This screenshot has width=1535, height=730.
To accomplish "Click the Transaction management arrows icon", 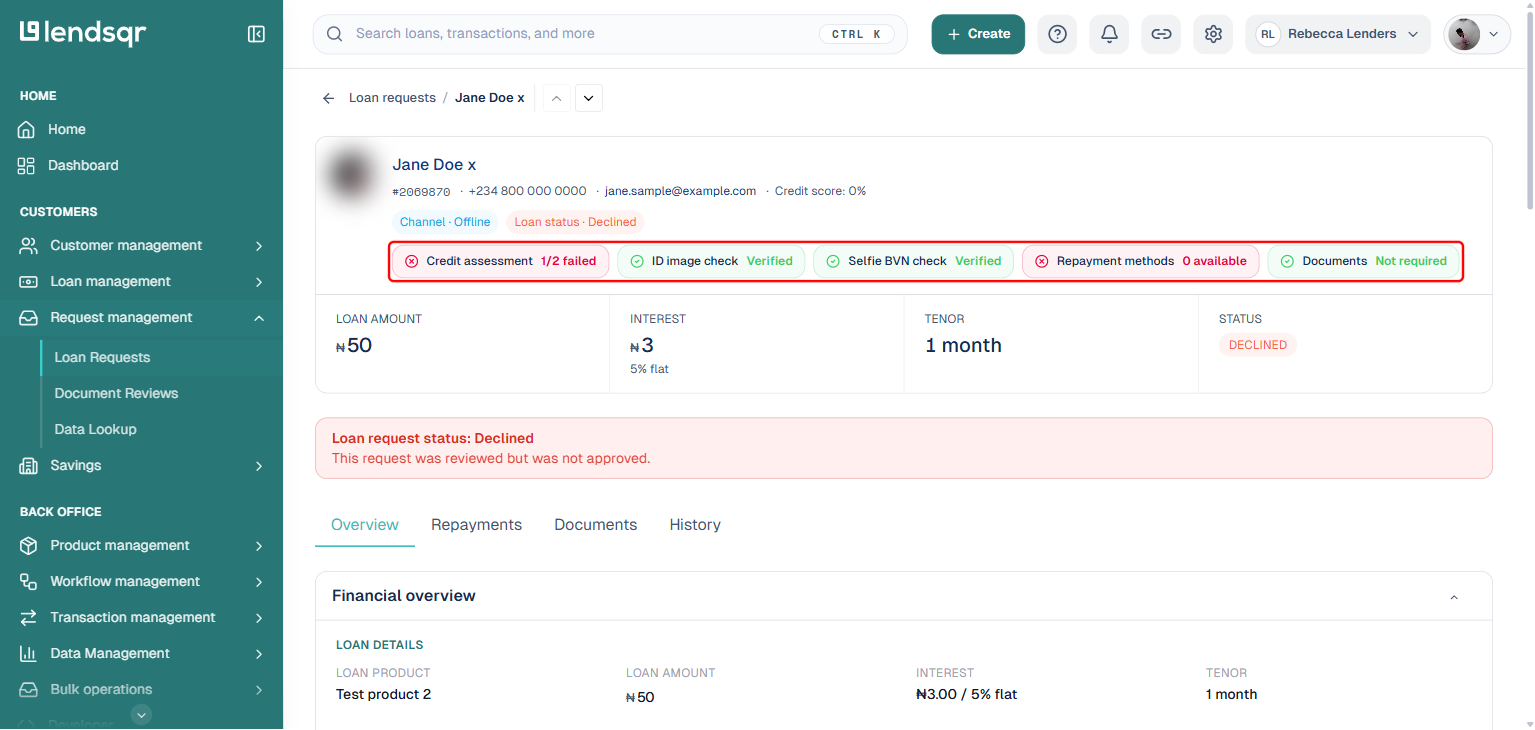I will click(x=28, y=617).
